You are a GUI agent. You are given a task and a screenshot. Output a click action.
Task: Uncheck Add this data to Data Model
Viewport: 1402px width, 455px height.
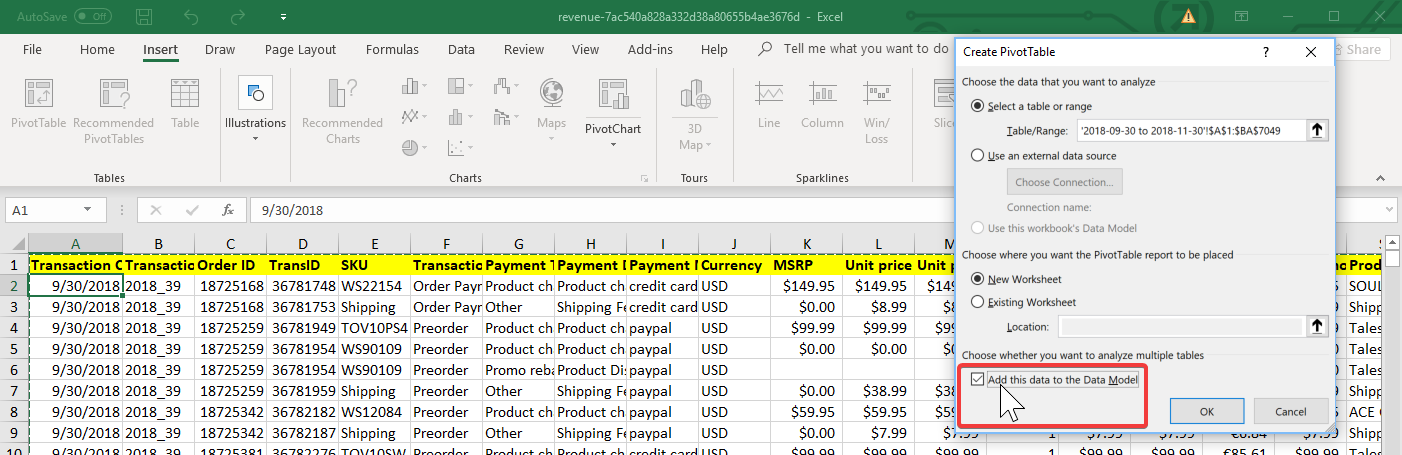pyautogui.click(x=977, y=380)
